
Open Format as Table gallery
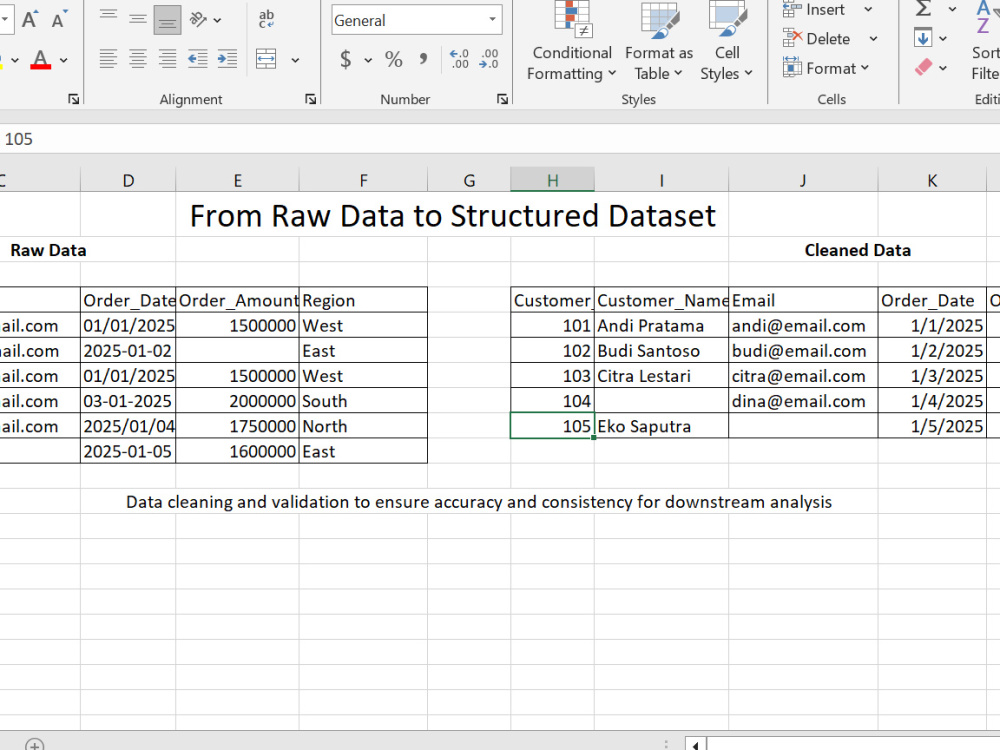(x=659, y=42)
